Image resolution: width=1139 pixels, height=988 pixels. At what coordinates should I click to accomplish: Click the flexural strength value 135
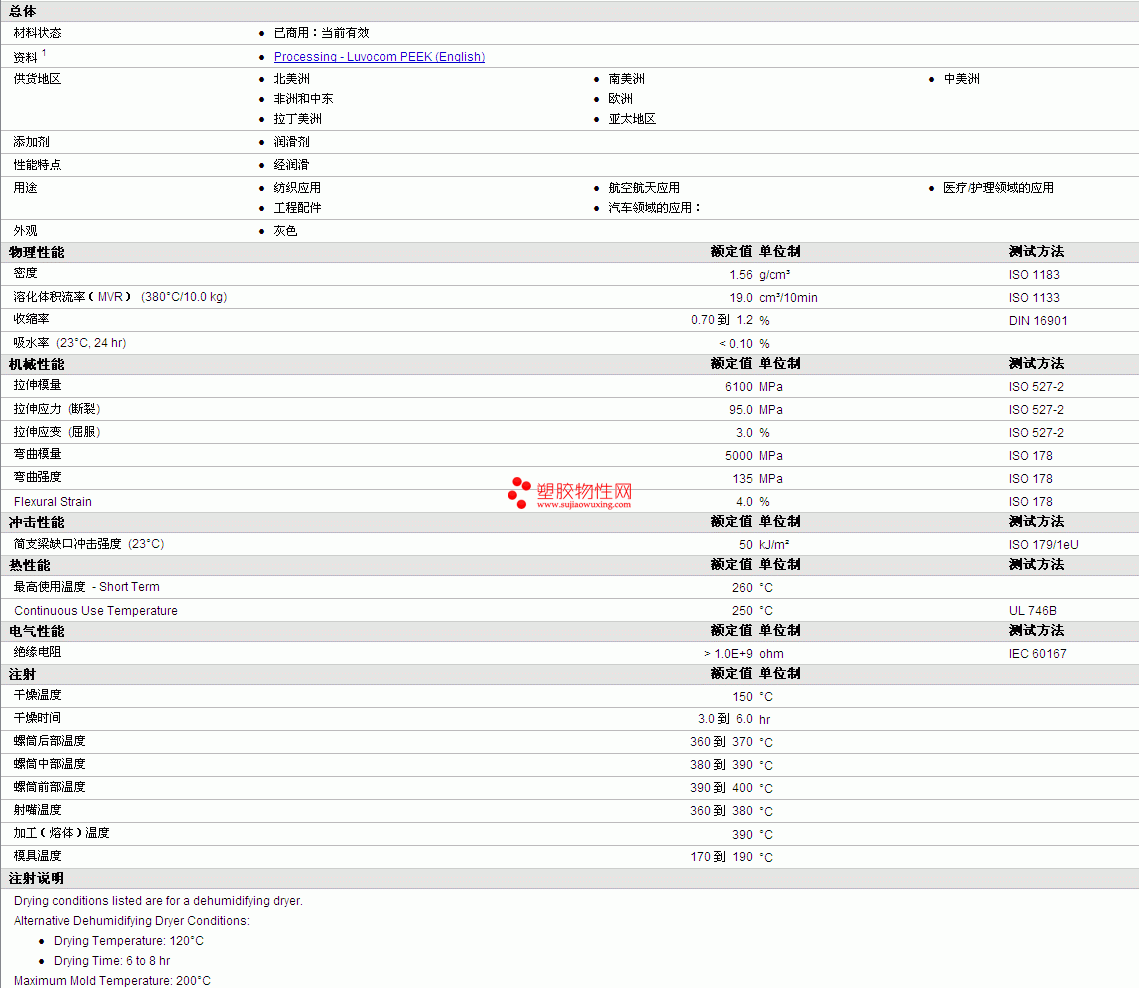[x=742, y=479]
